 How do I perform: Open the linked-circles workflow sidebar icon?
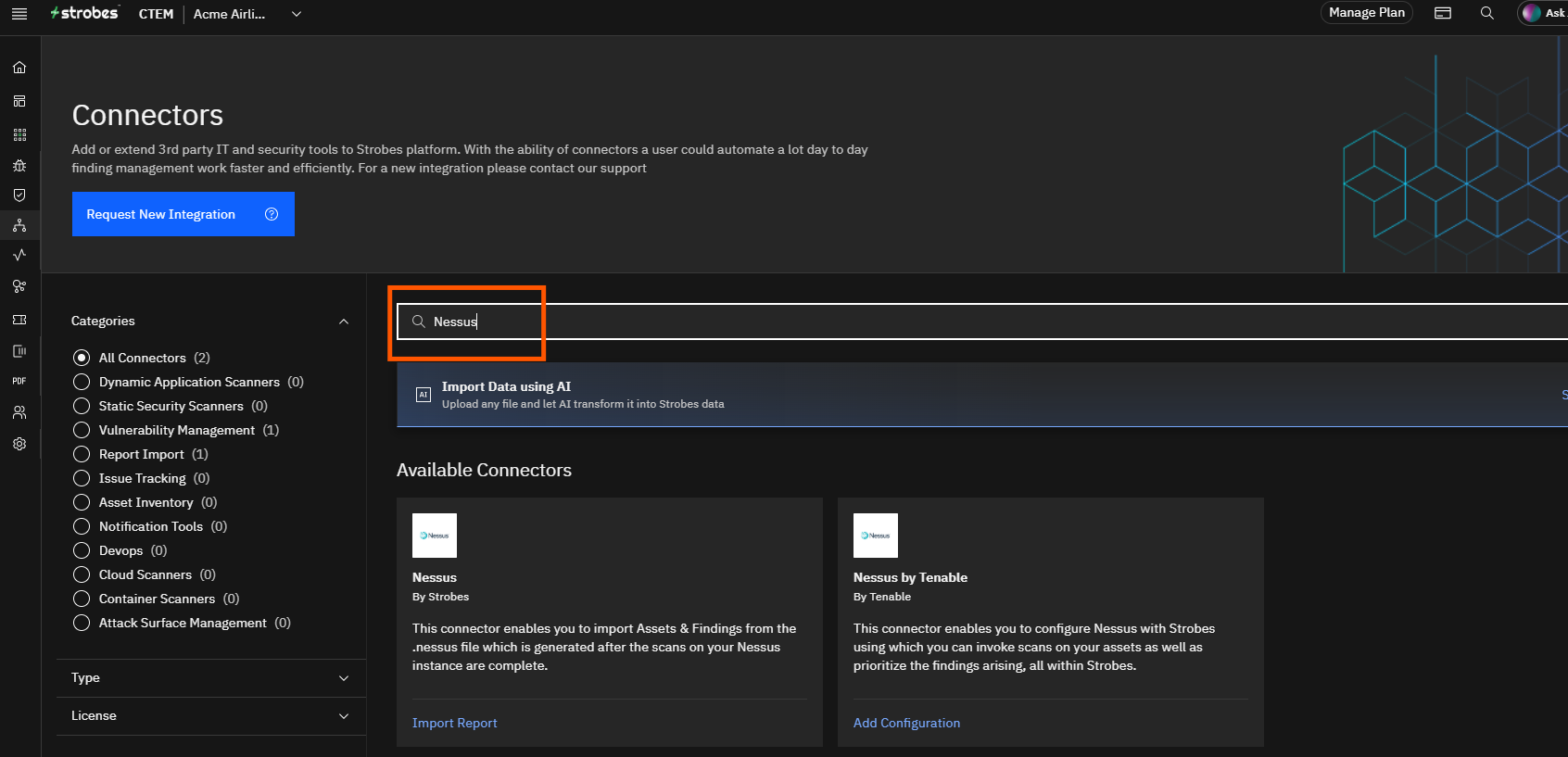pyautogui.click(x=19, y=286)
